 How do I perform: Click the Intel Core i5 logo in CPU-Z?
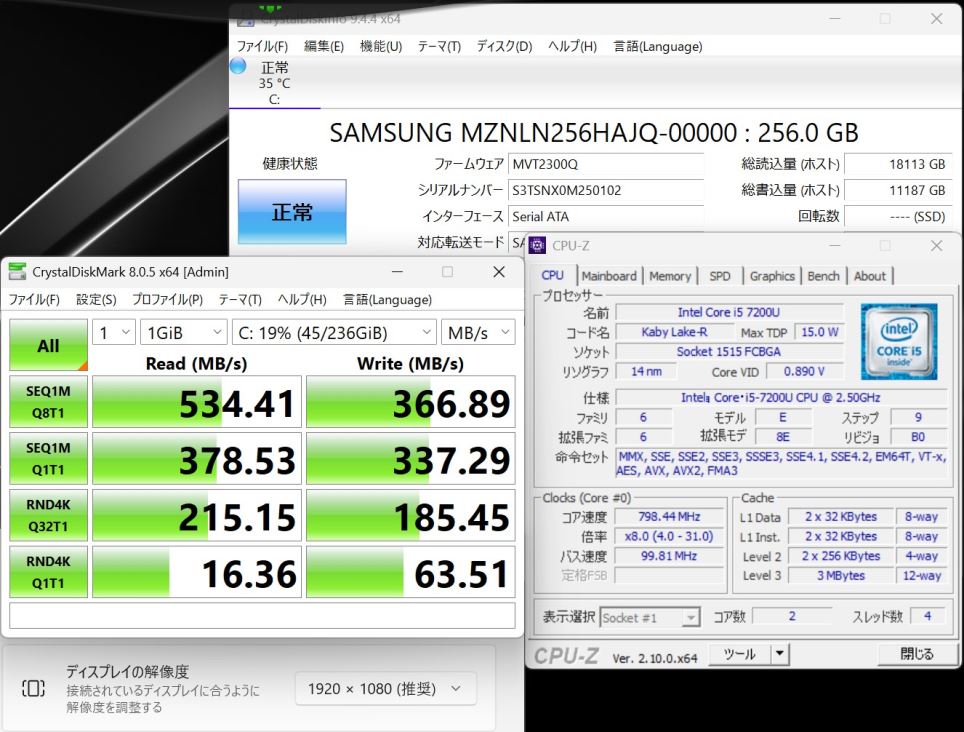tap(898, 342)
